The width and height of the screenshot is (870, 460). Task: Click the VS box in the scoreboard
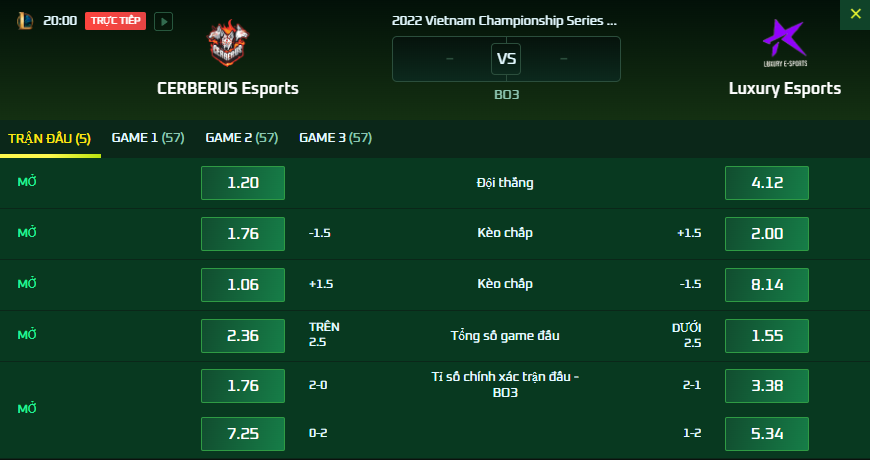(506, 59)
